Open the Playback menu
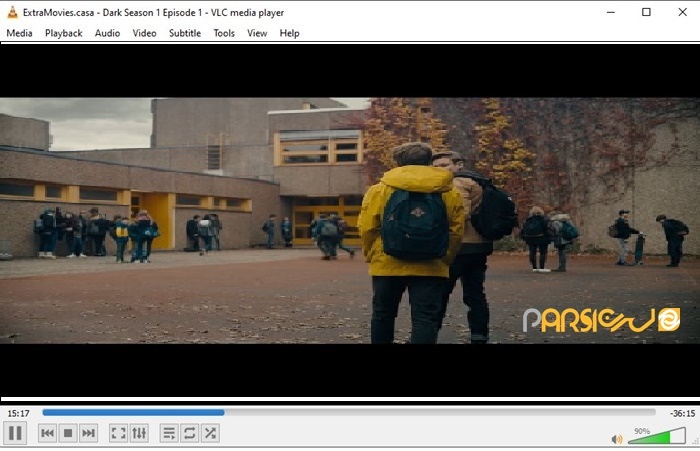Image resolution: width=700 pixels, height=451 pixels. click(63, 33)
